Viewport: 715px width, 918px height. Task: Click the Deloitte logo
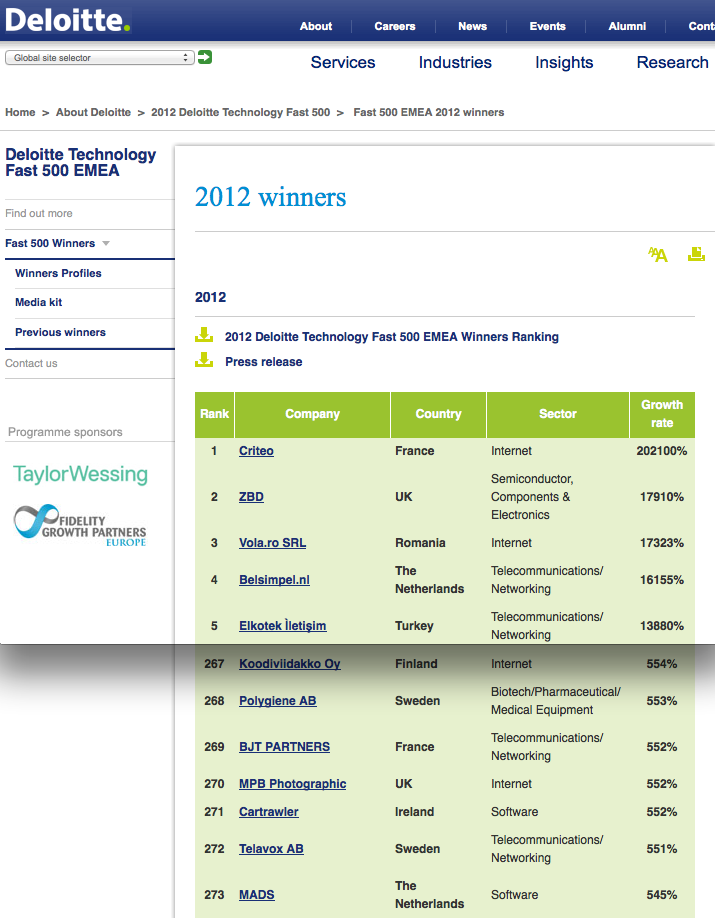68,19
